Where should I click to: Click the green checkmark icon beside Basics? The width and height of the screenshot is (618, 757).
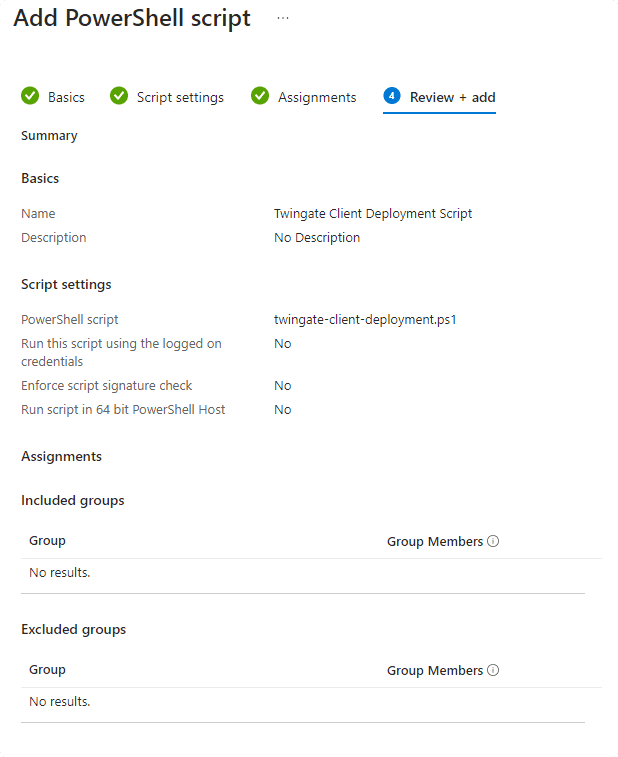coord(30,96)
